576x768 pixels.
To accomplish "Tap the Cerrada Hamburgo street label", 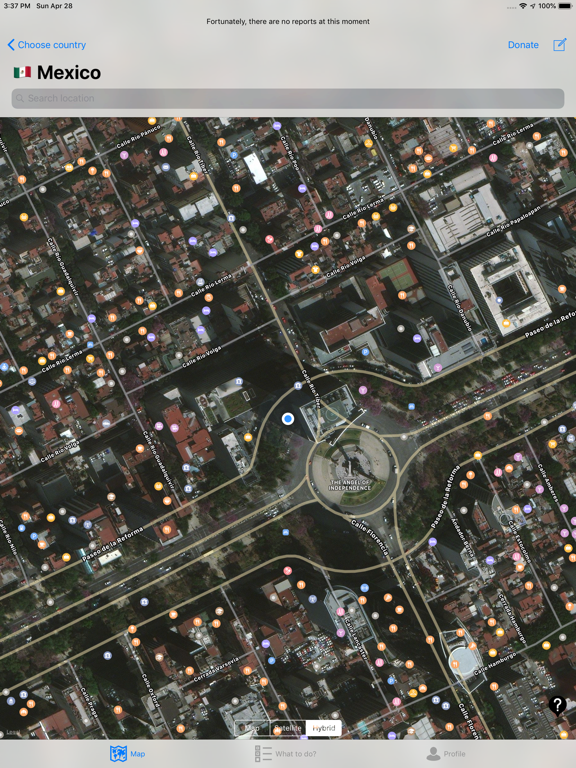I will click(x=512, y=618).
